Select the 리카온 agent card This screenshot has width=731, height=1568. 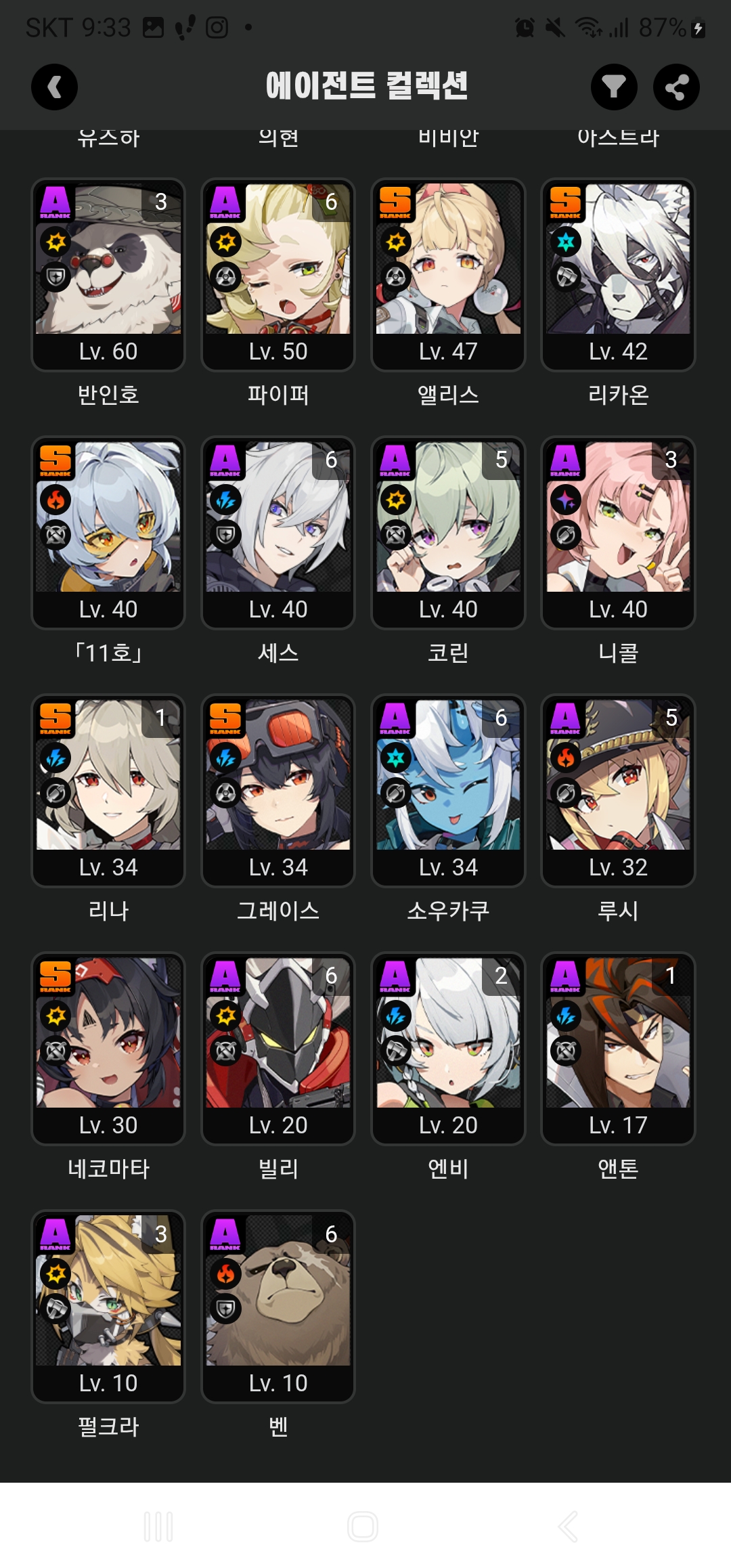pos(618,275)
